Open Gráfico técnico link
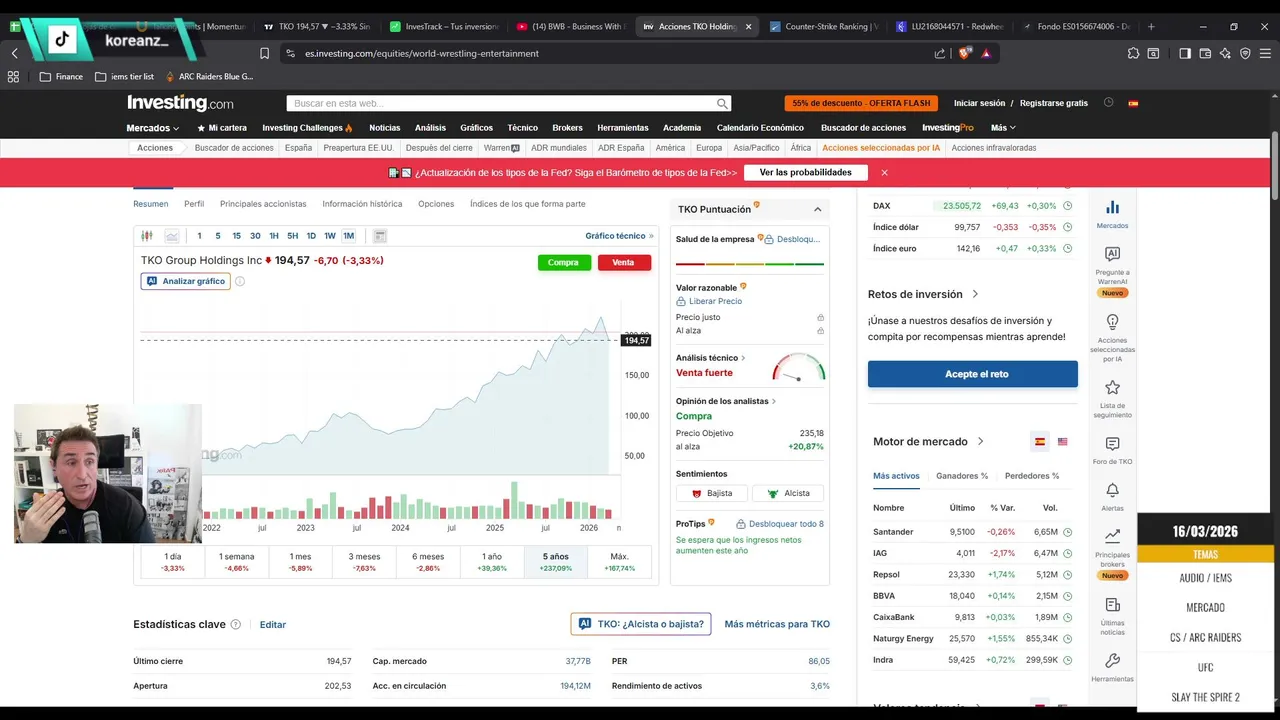 click(x=619, y=236)
